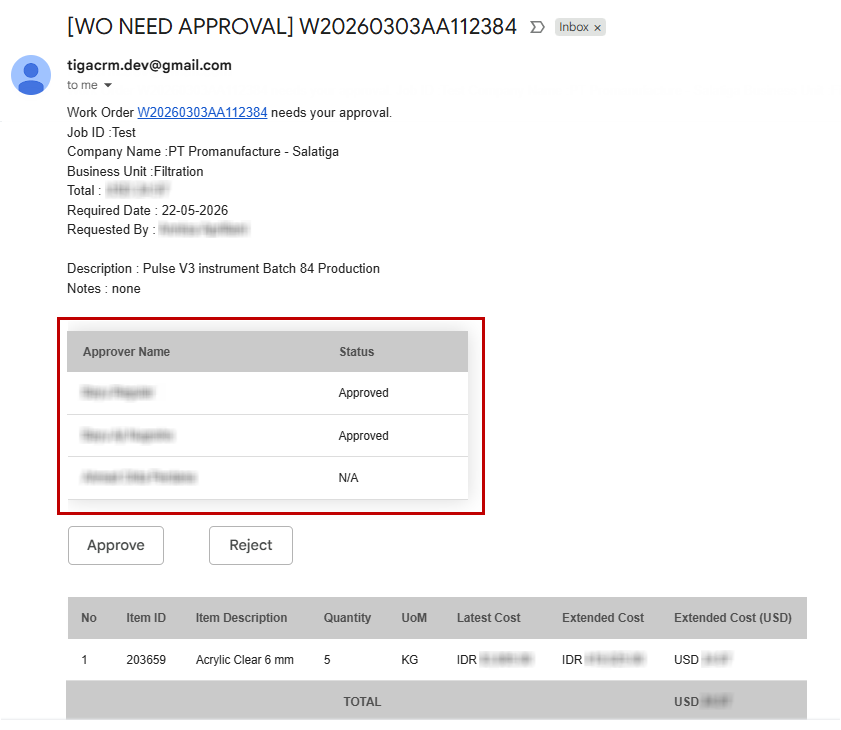This screenshot has width=841, height=730.
Task: Click the Item Description column header
Action: 241,618
